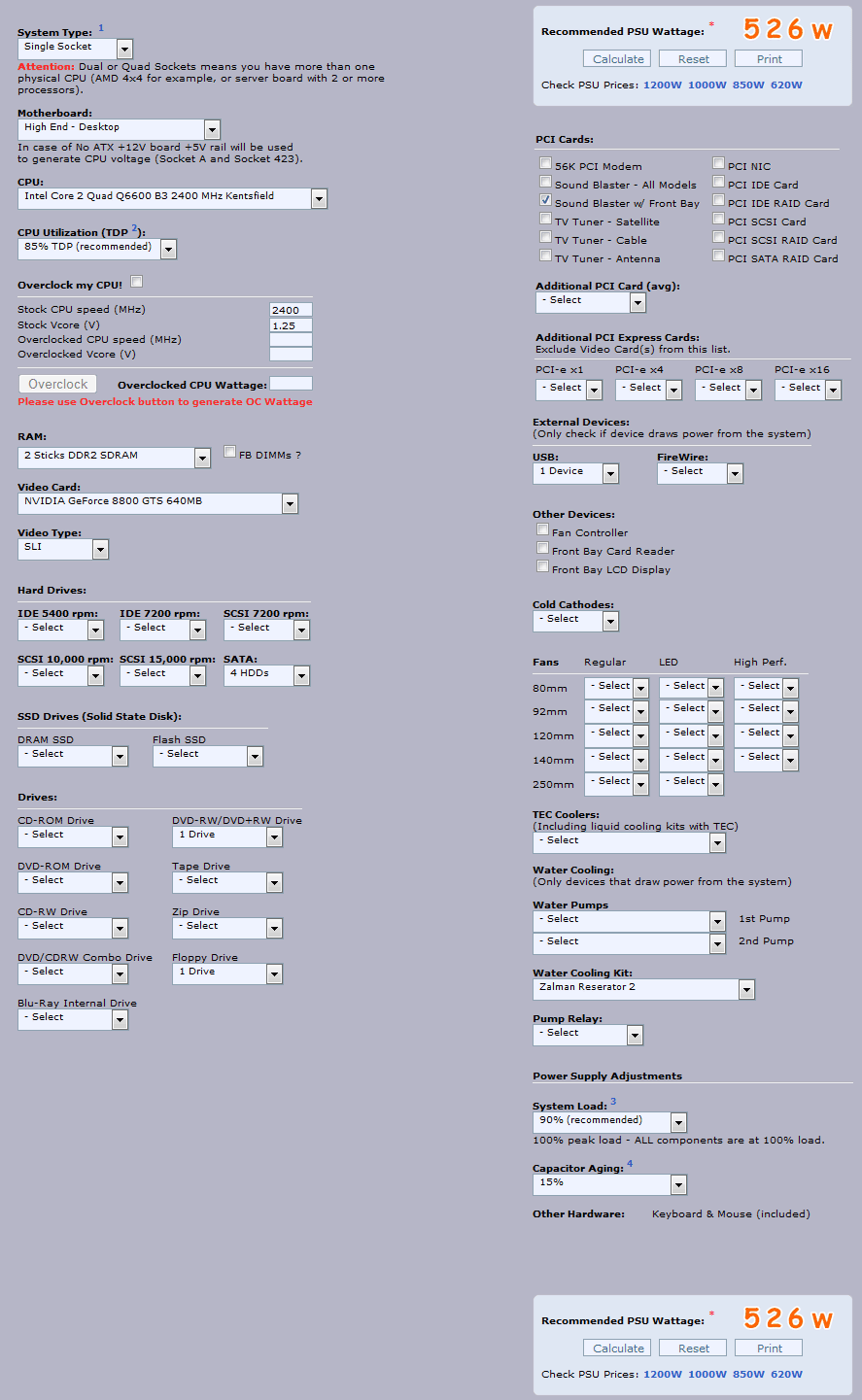Open the top 850W PSU prices link

[748, 85]
